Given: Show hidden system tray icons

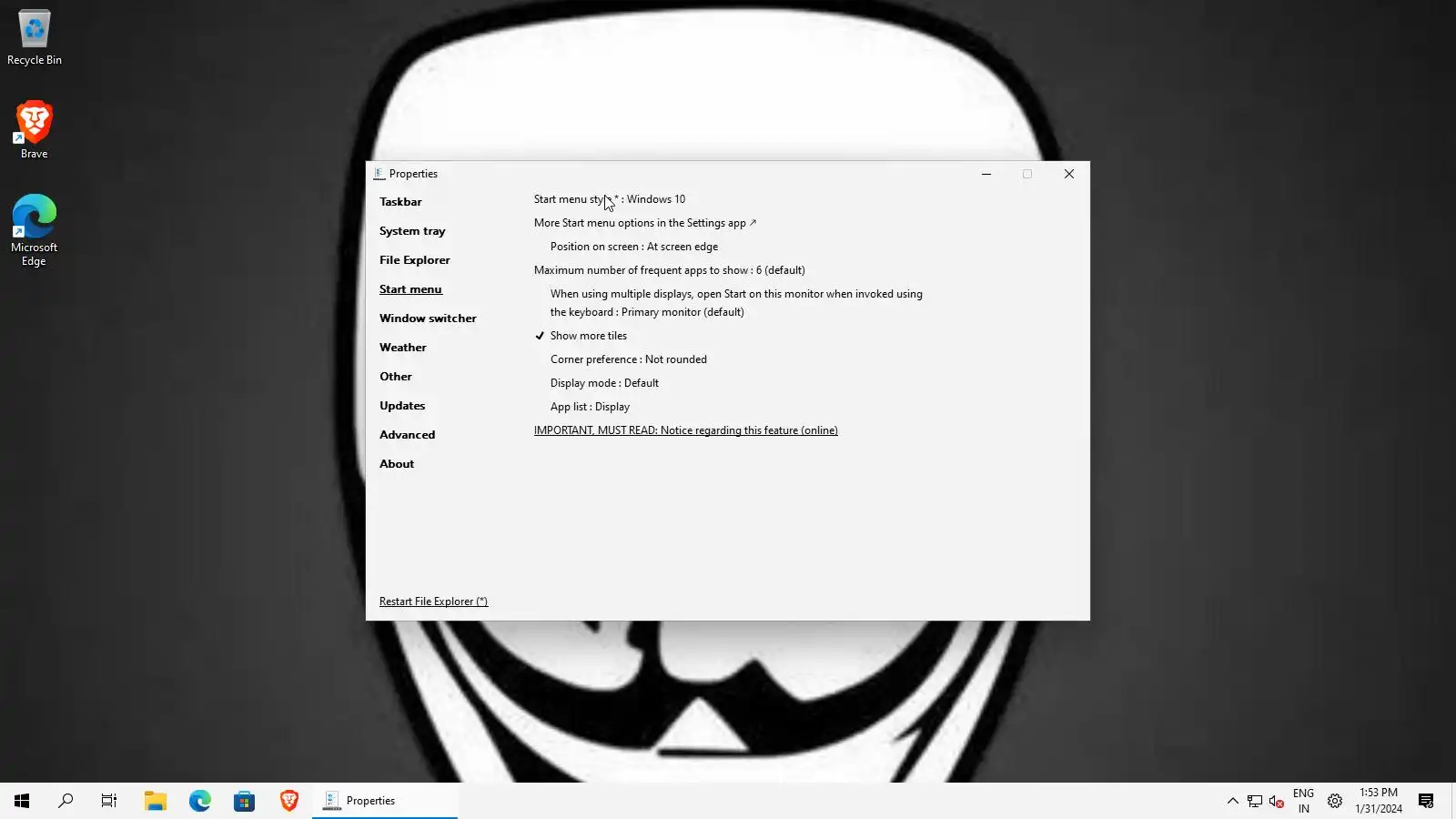Looking at the screenshot, I should click(1232, 801).
